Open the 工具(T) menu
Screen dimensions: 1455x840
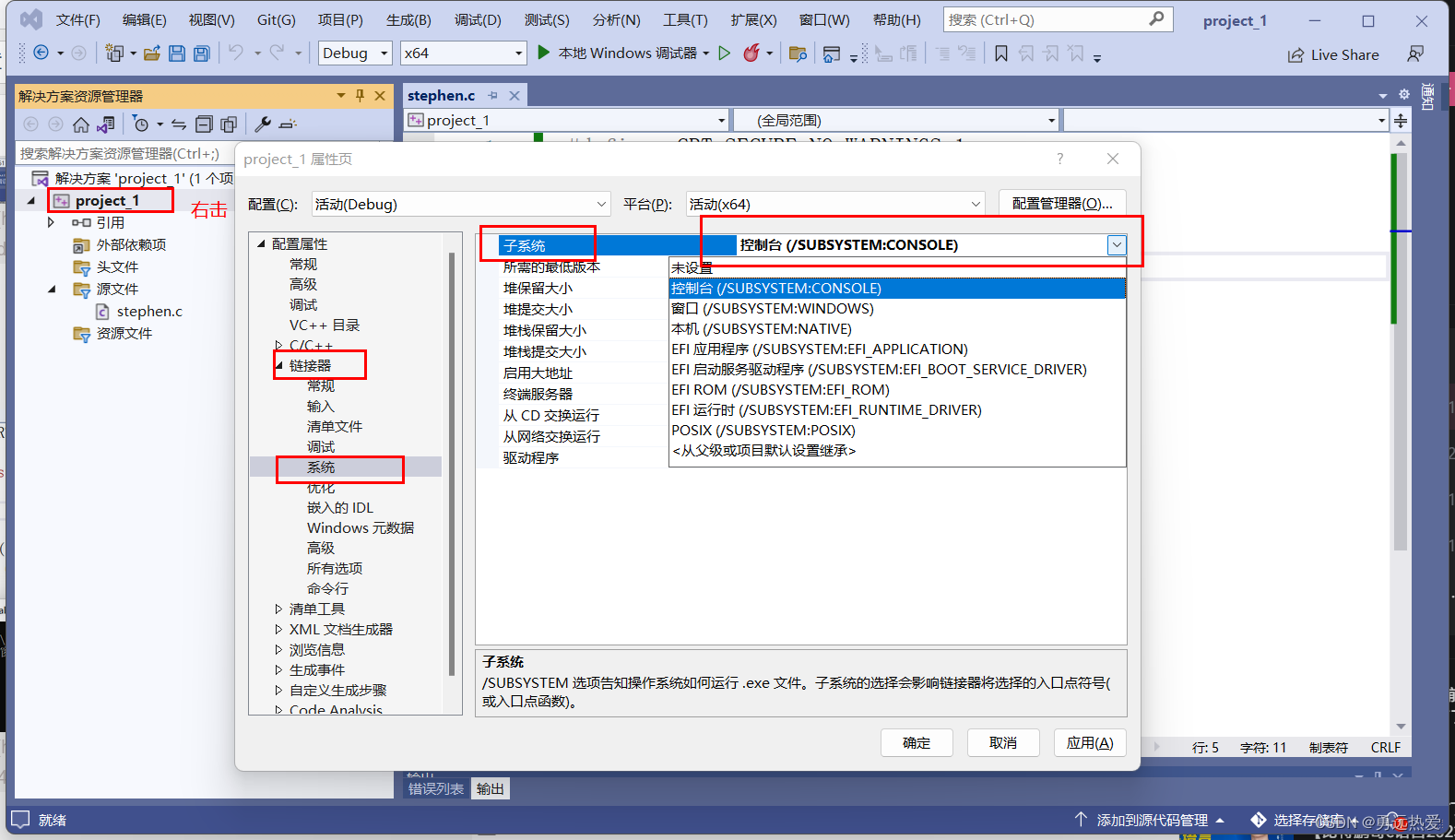pyautogui.click(x=685, y=19)
